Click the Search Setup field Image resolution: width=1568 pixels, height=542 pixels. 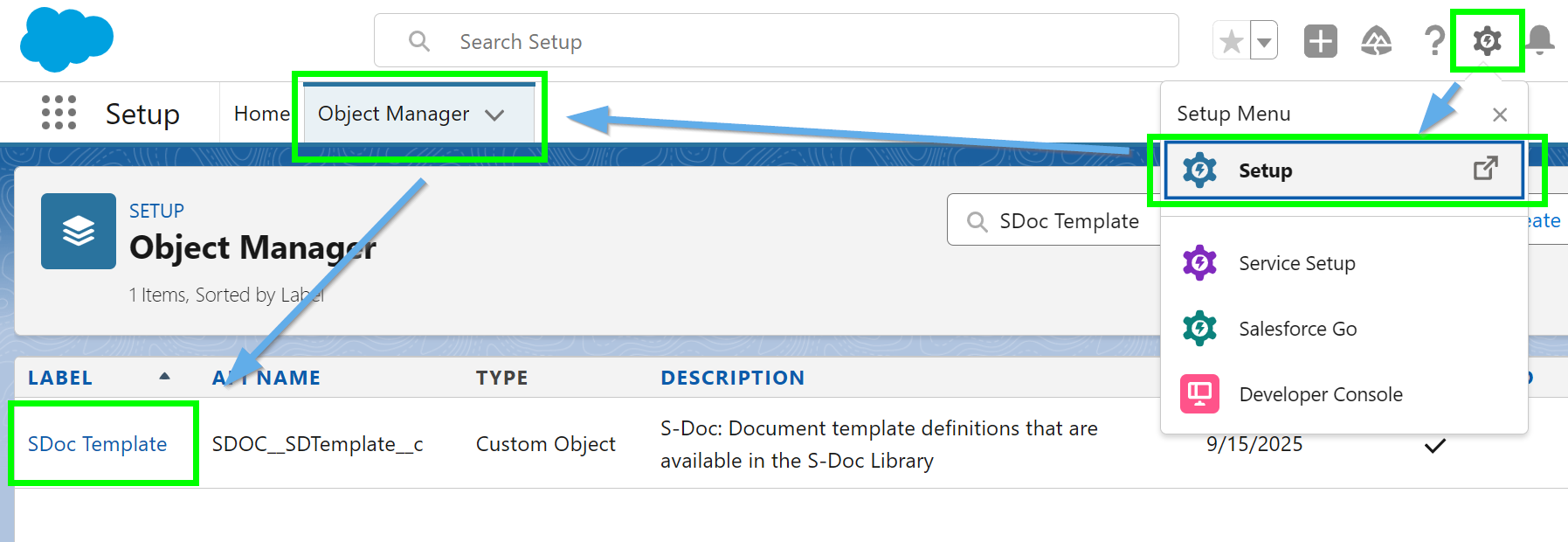[776, 41]
